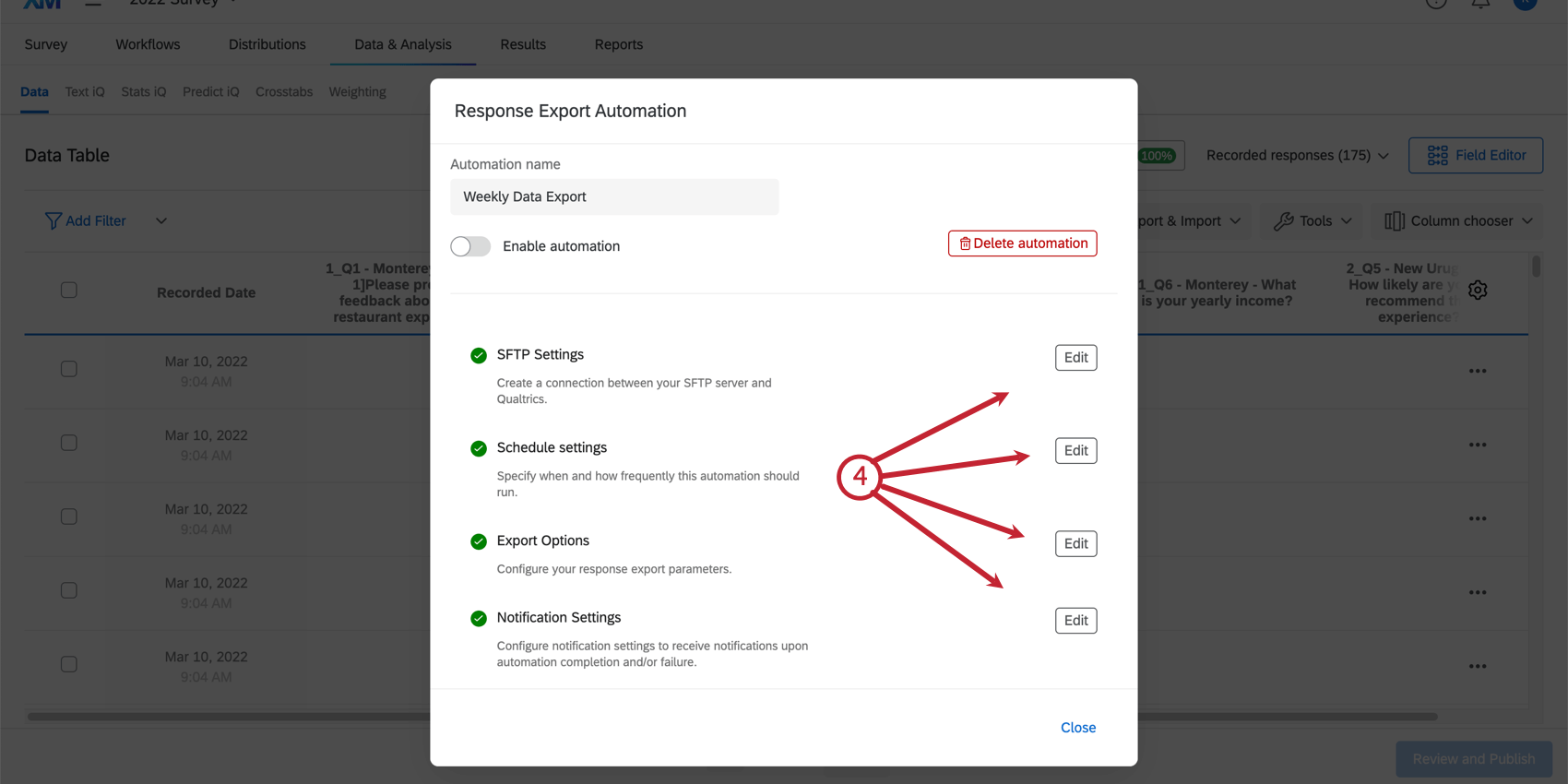Click the Add Filter funnel icon
The width and height of the screenshot is (1568, 784).
coord(53,220)
